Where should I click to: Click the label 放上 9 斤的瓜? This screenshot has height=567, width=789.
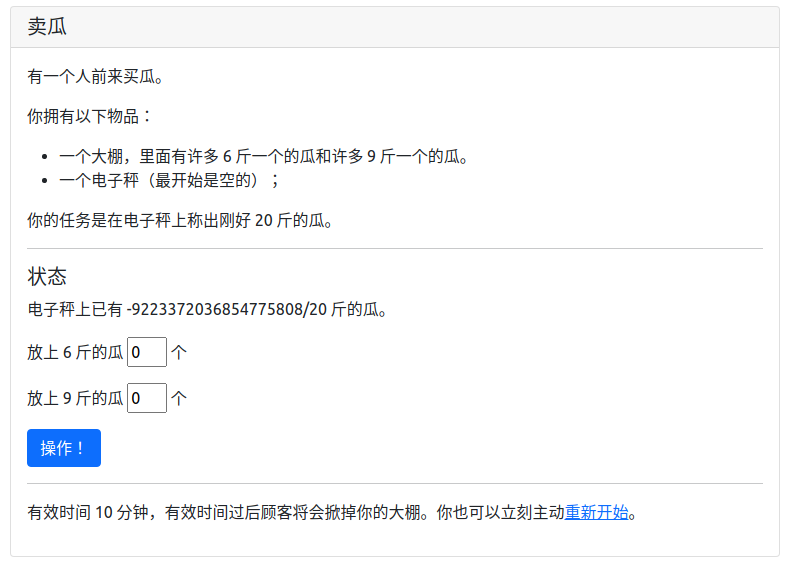coord(75,398)
